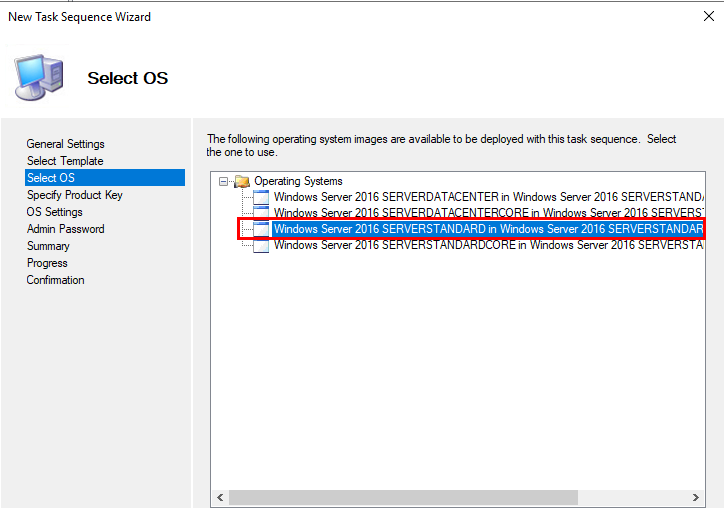The height and width of the screenshot is (508, 724).
Task: Select Windows Server 2016 SERVERSTANDARD entry
Action: click(x=488, y=229)
